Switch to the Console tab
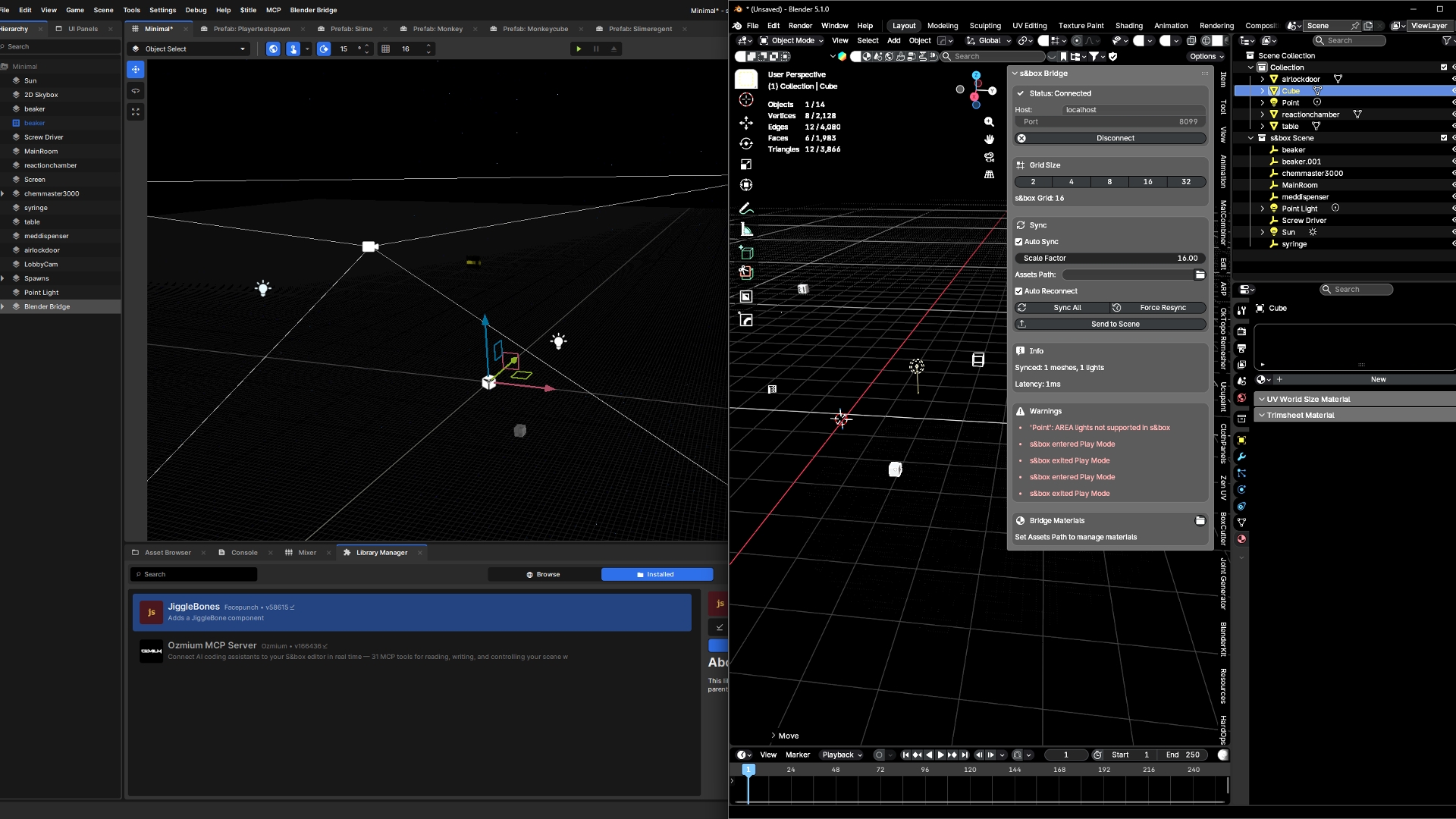 243,553
